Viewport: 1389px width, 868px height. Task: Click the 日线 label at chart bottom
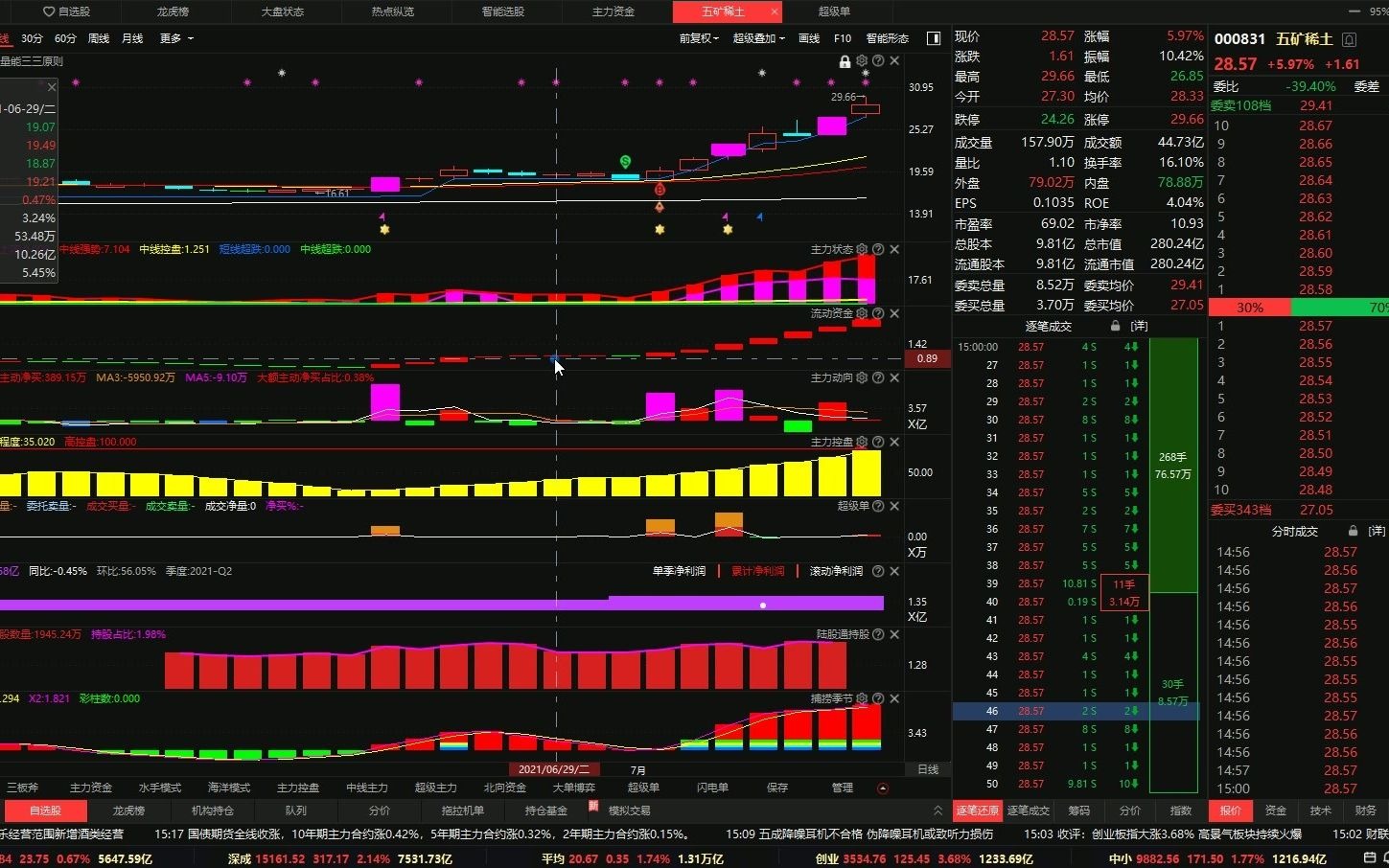[x=928, y=769]
